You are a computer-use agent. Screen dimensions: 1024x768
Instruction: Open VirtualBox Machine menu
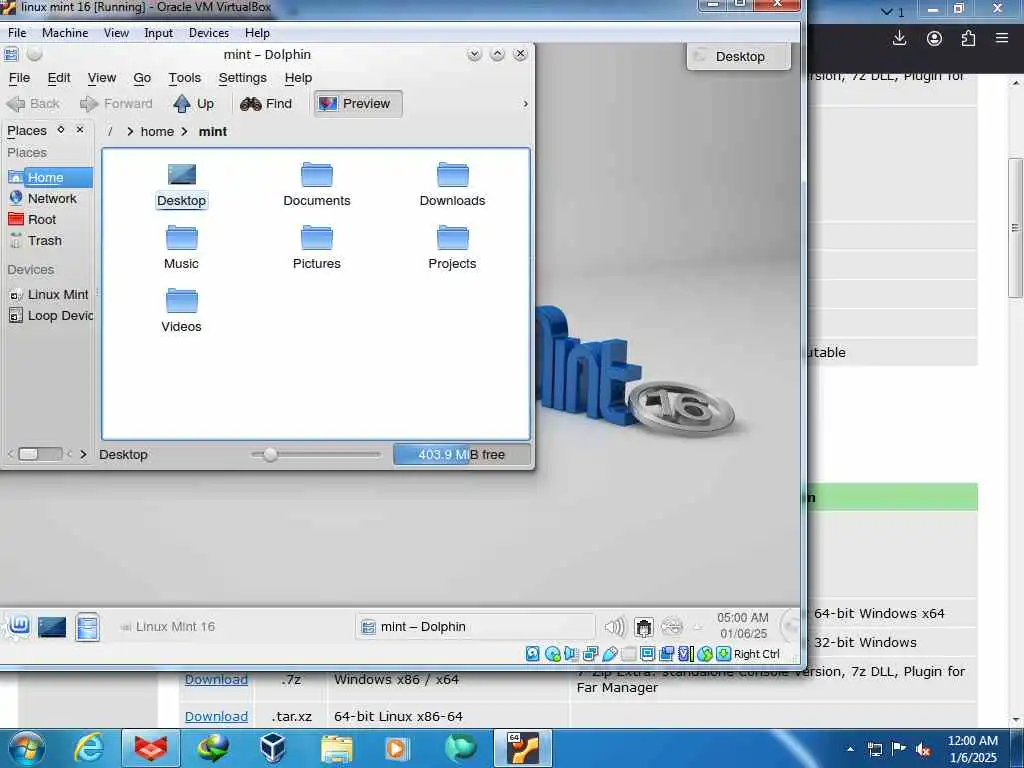tap(65, 33)
